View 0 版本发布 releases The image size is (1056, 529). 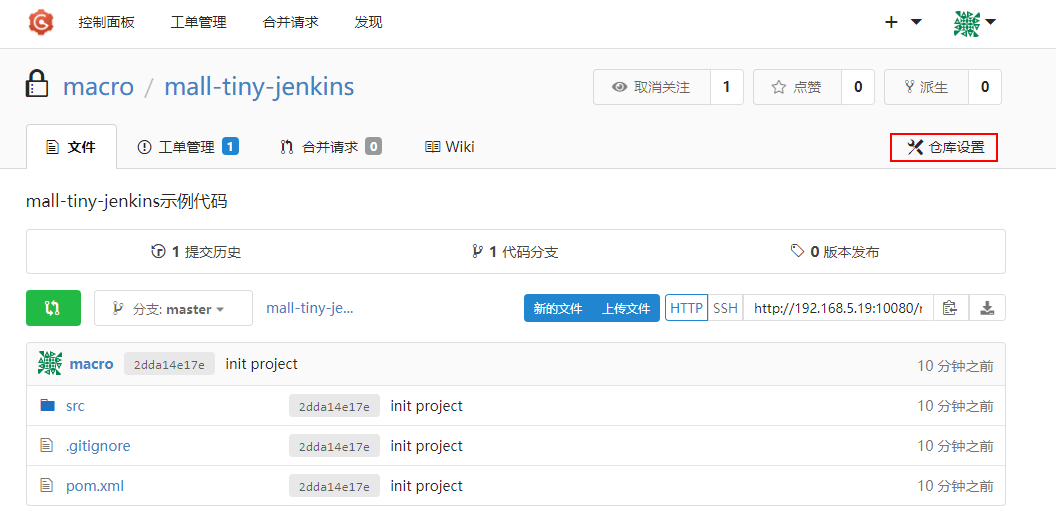[834, 251]
